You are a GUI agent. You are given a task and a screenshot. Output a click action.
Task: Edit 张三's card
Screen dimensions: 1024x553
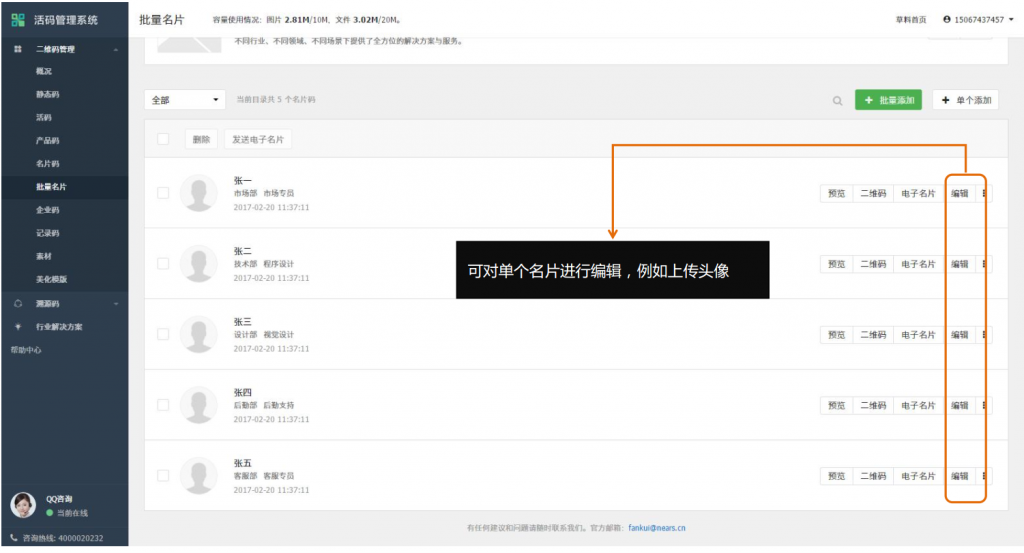(959, 334)
